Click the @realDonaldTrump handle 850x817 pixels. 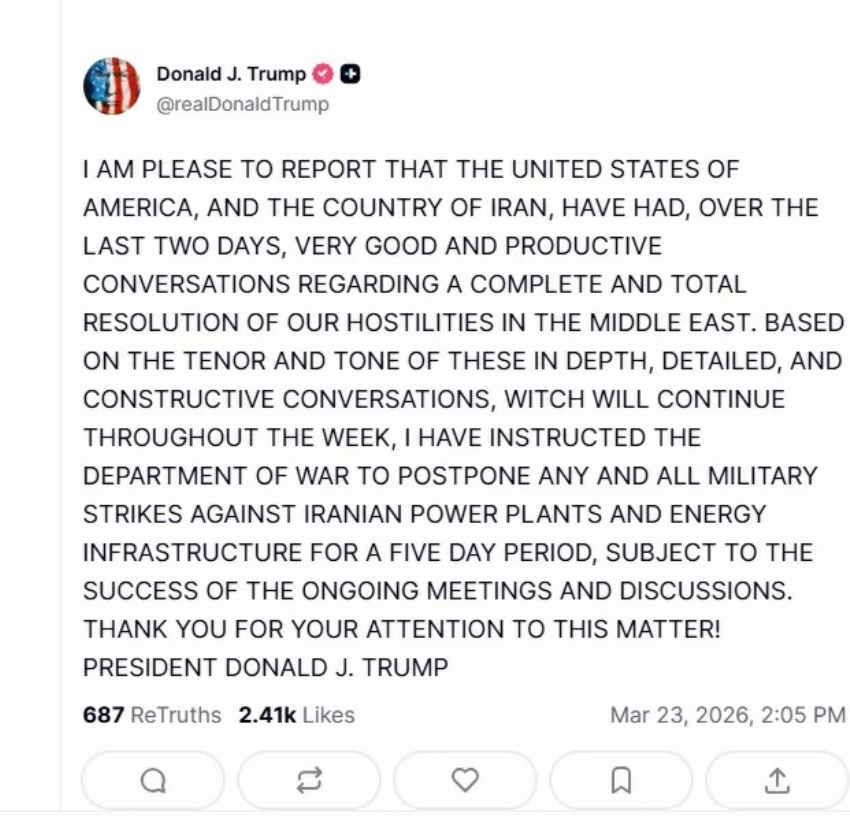coord(243,104)
